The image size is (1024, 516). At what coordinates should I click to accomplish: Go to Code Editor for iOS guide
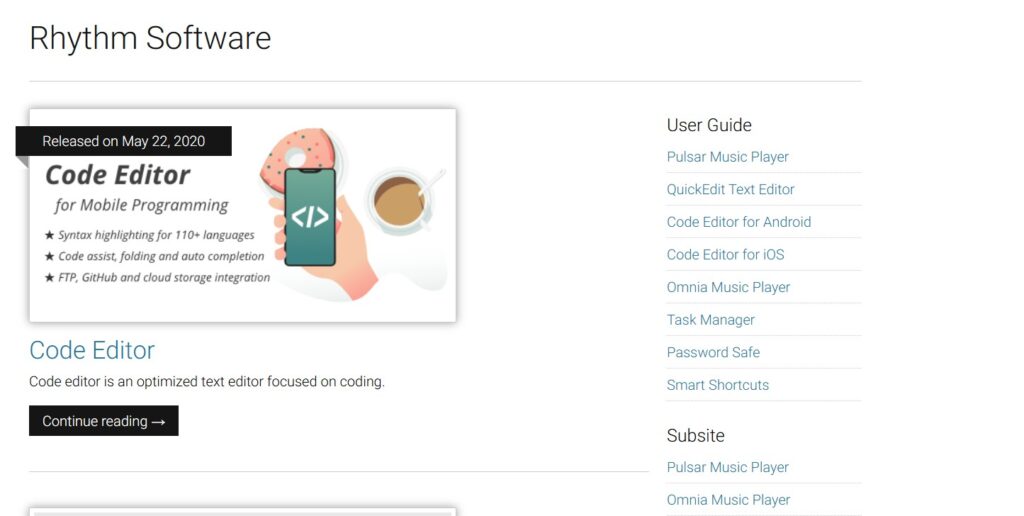[x=725, y=254]
